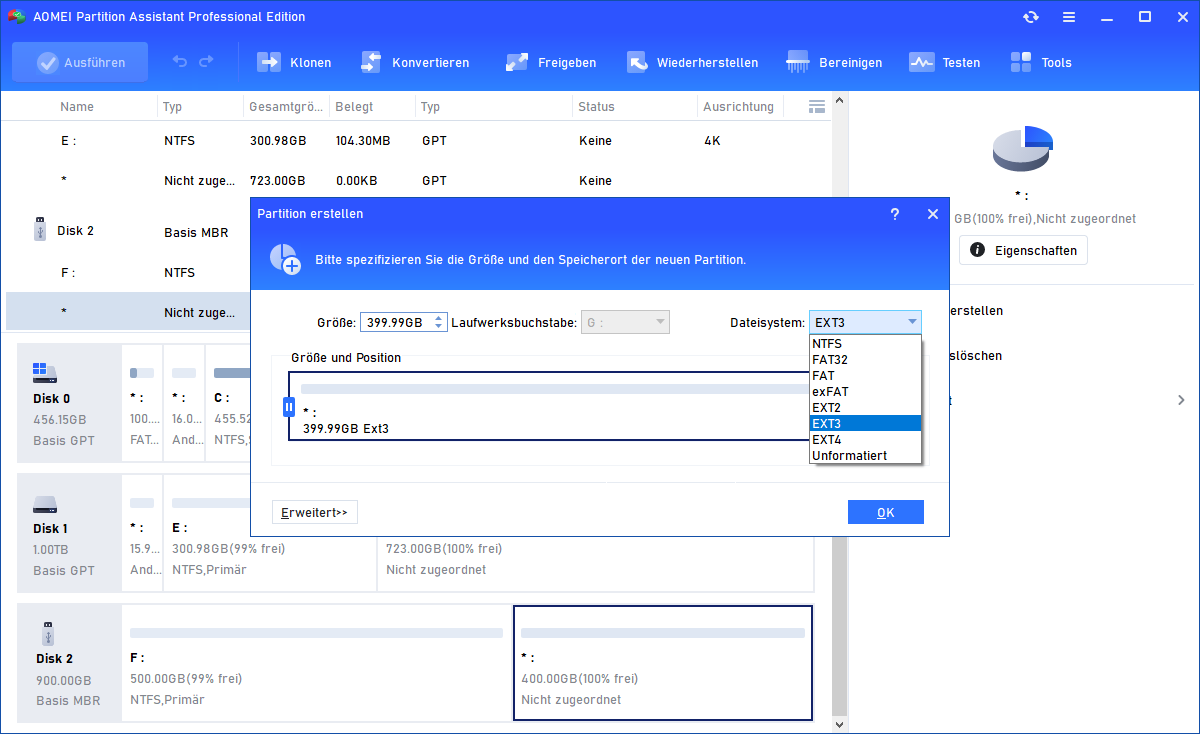Click the undo arrow icon
The width and height of the screenshot is (1200, 734).
[x=180, y=62]
